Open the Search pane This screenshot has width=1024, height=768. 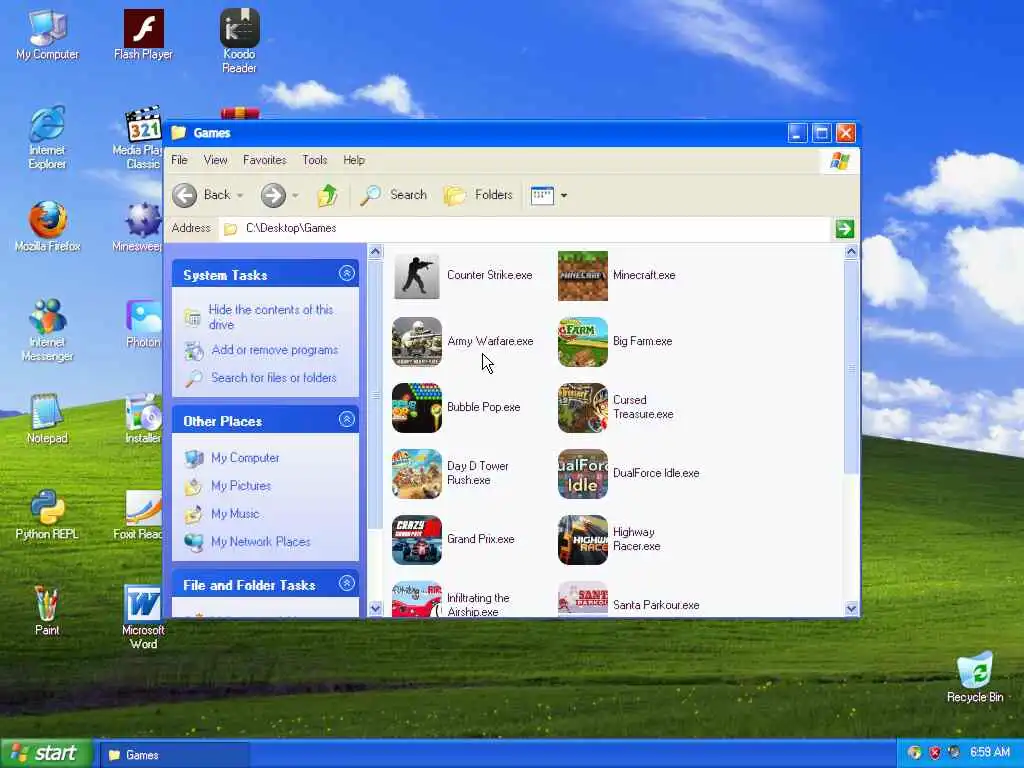[393, 195]
